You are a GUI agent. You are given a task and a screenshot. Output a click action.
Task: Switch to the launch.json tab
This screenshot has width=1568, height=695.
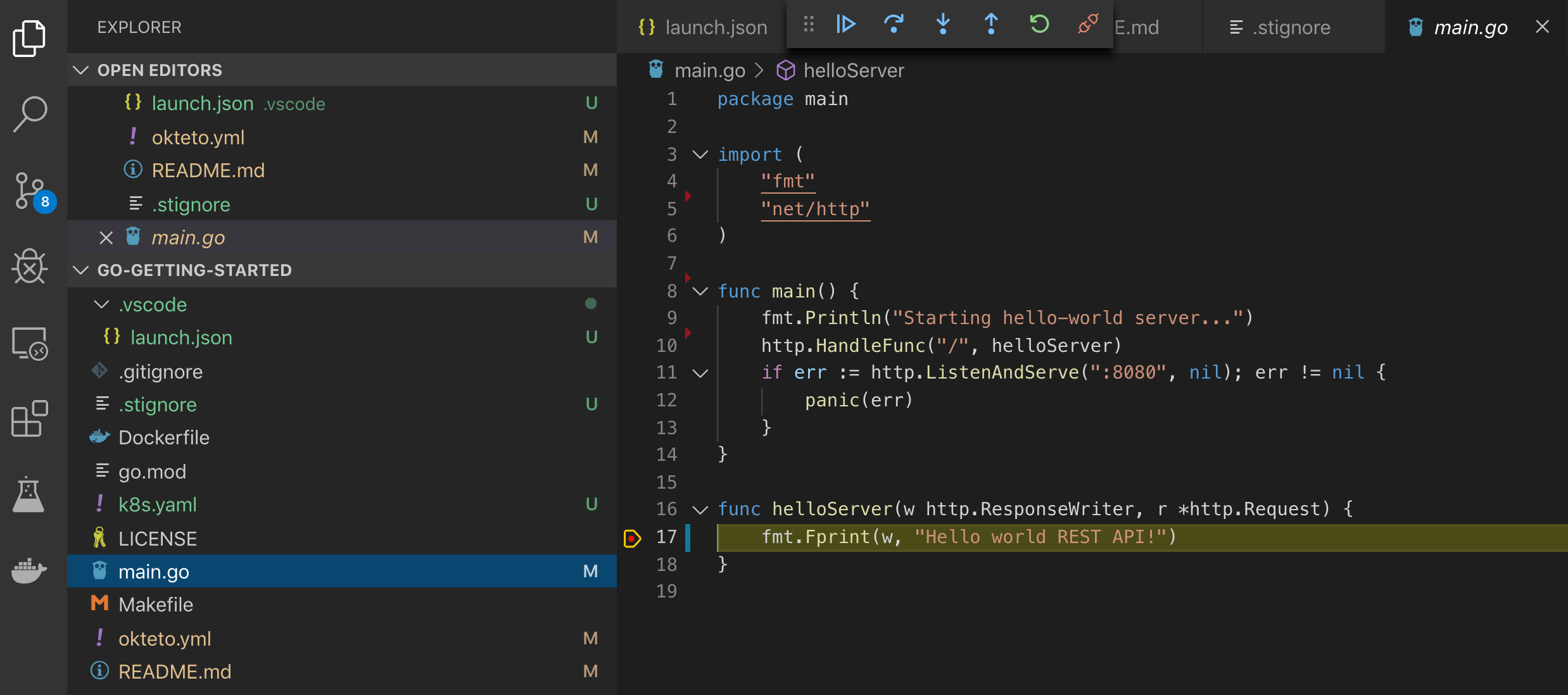(x=716, y=27)
